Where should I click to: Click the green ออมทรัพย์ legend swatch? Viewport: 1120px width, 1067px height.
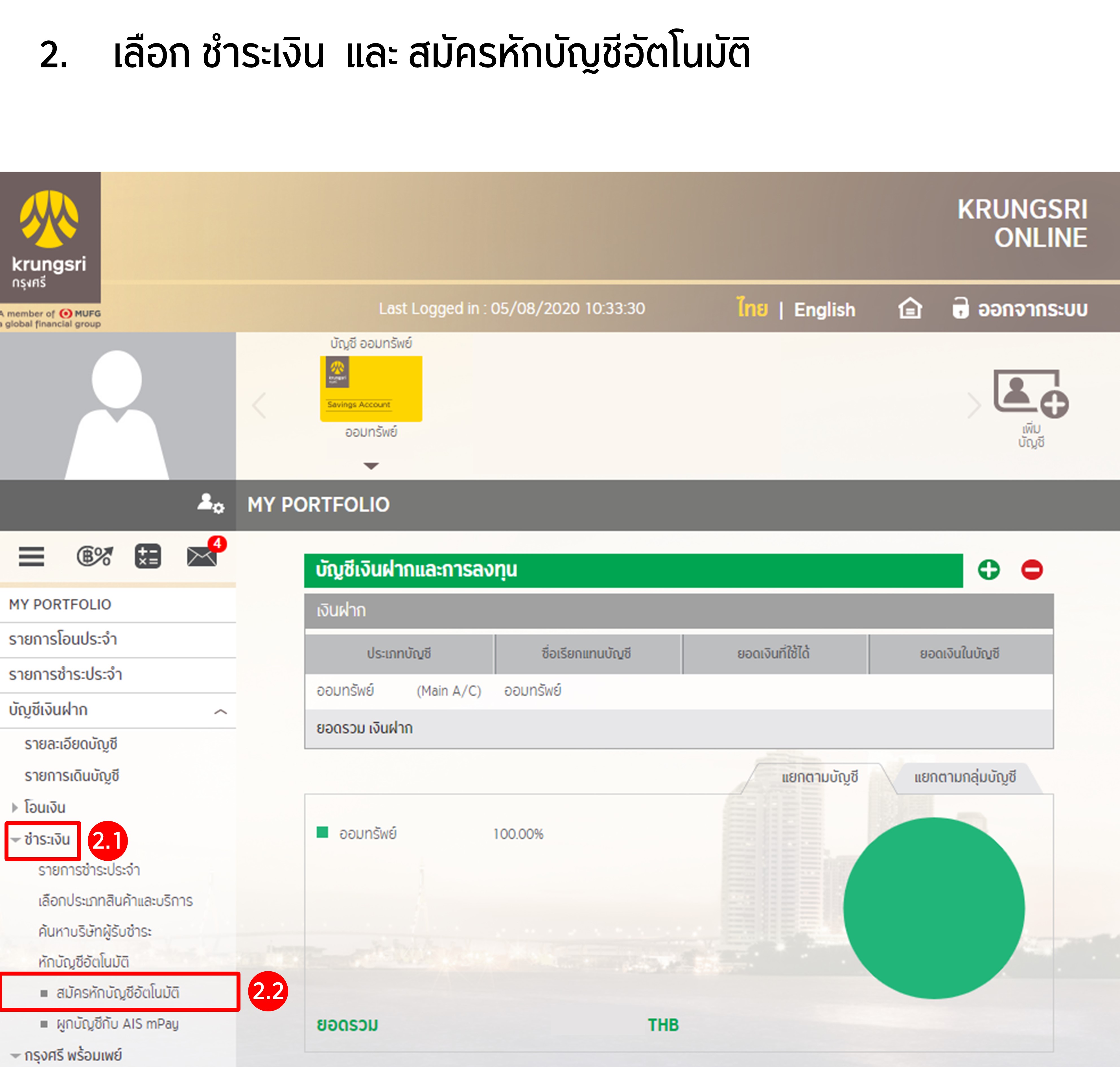click(x=323, y=832)
